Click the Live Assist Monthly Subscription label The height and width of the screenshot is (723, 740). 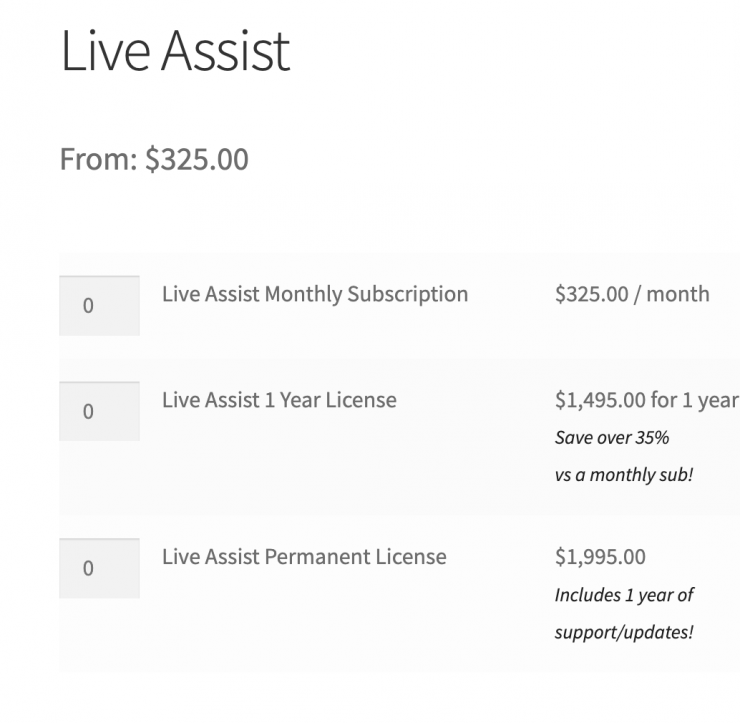tap(314, 294)
